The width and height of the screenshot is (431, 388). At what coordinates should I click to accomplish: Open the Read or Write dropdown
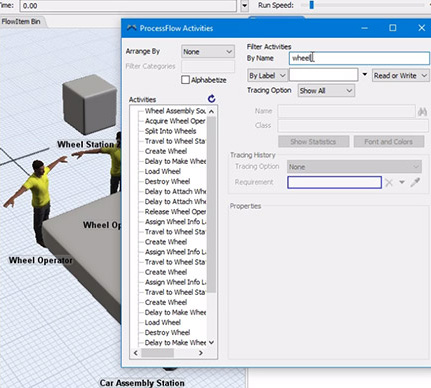(400, 76)
